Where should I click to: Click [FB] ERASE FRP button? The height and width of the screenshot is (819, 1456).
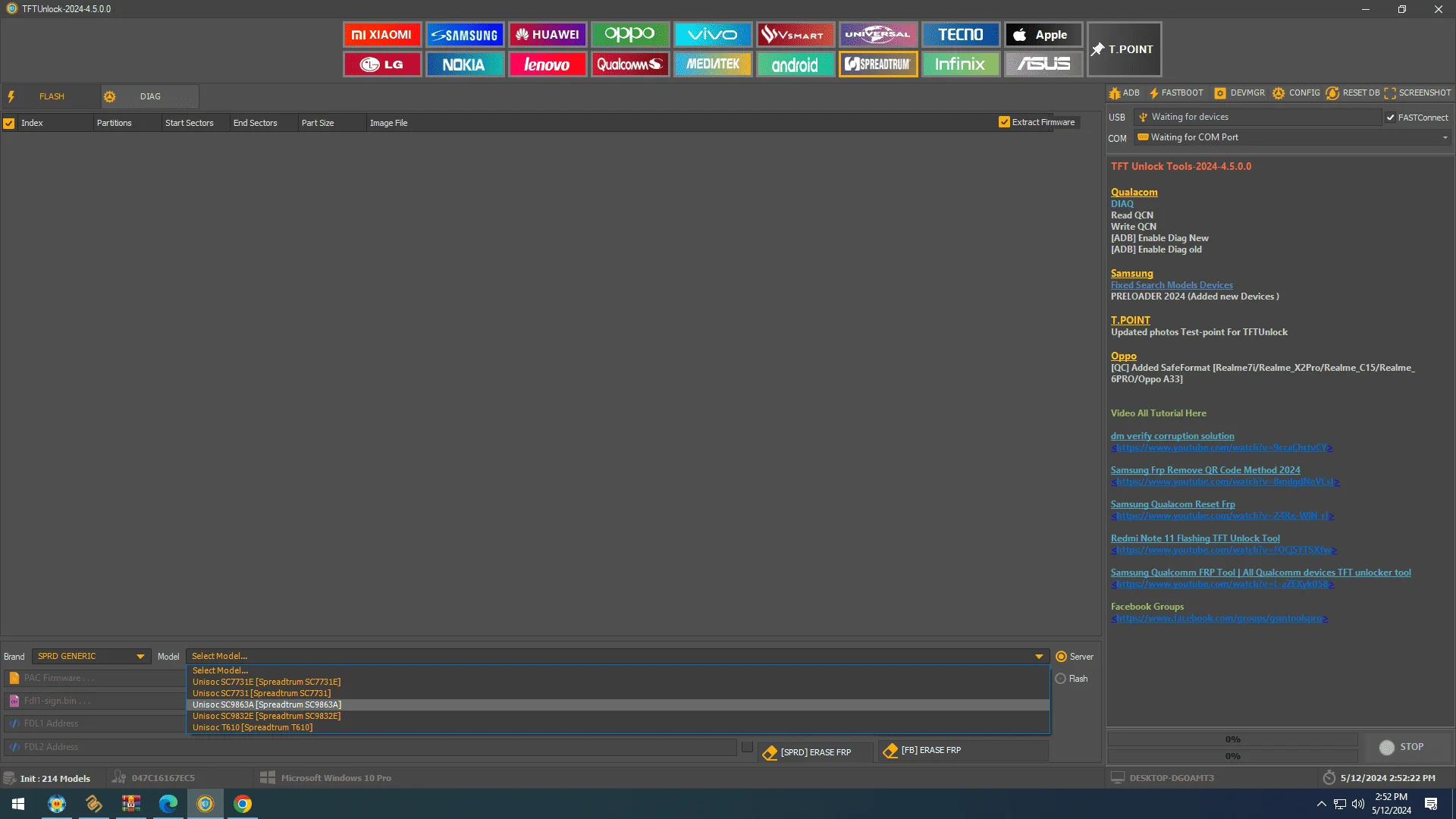point(963,751)
